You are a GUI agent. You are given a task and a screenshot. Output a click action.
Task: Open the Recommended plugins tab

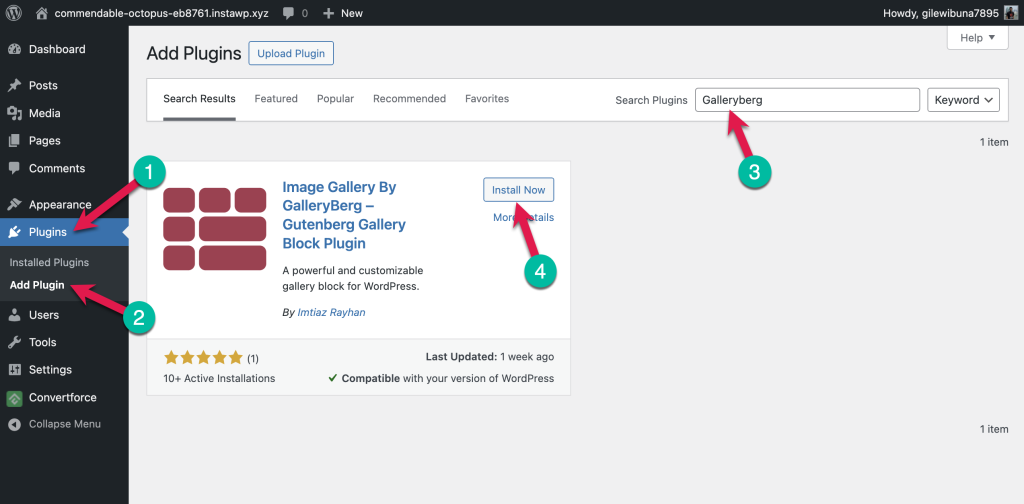(409, 99)
